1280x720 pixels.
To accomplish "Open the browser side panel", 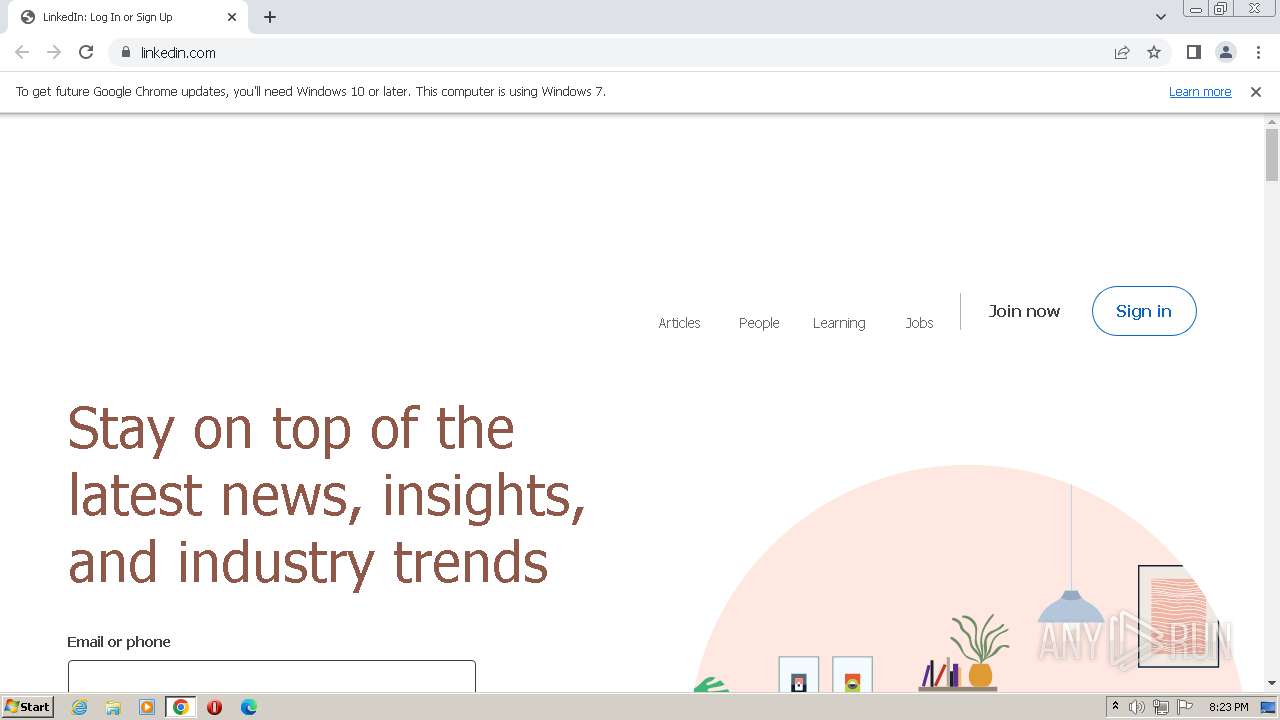I will [x=1193, y=52].
